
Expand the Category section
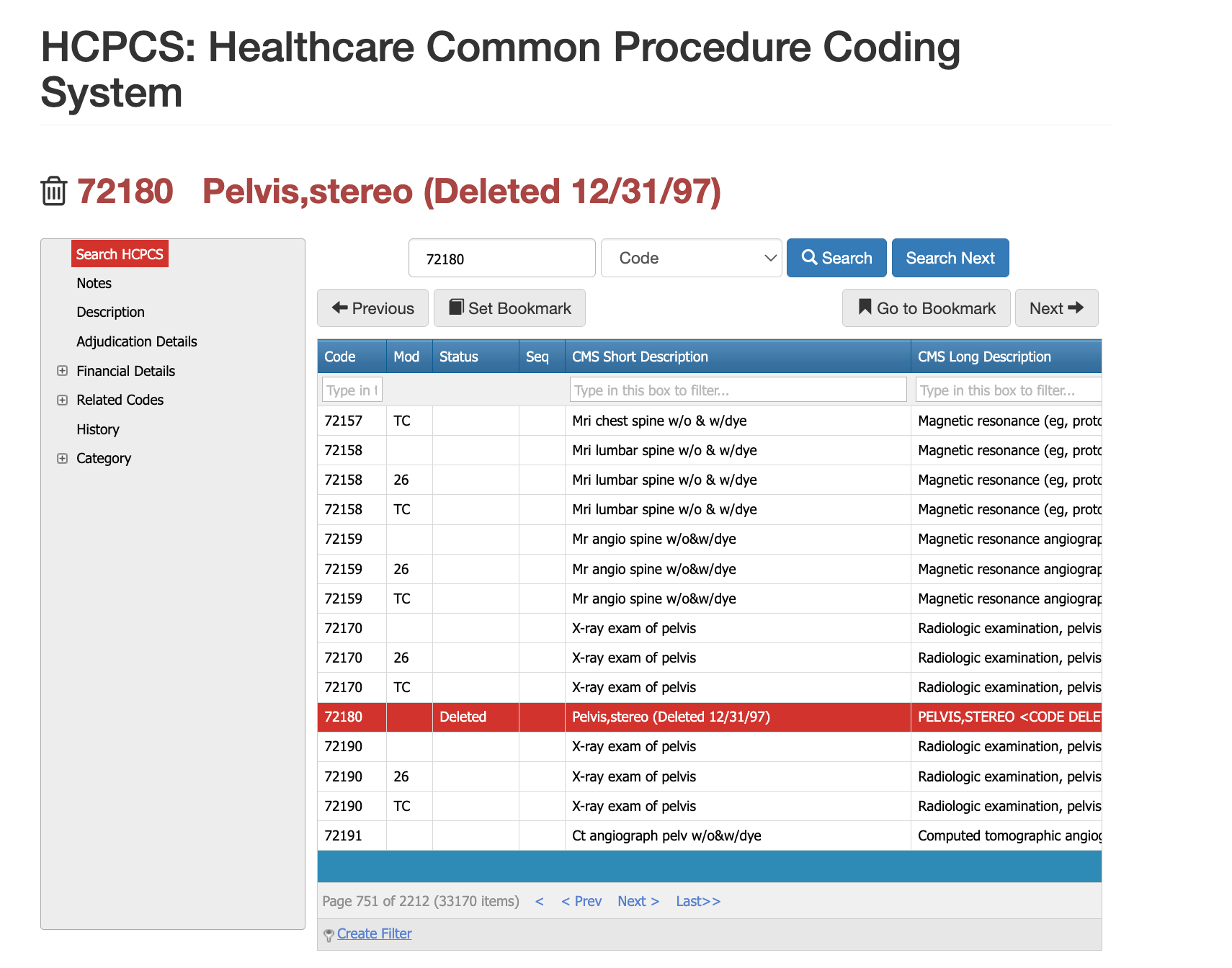[62, 458]
